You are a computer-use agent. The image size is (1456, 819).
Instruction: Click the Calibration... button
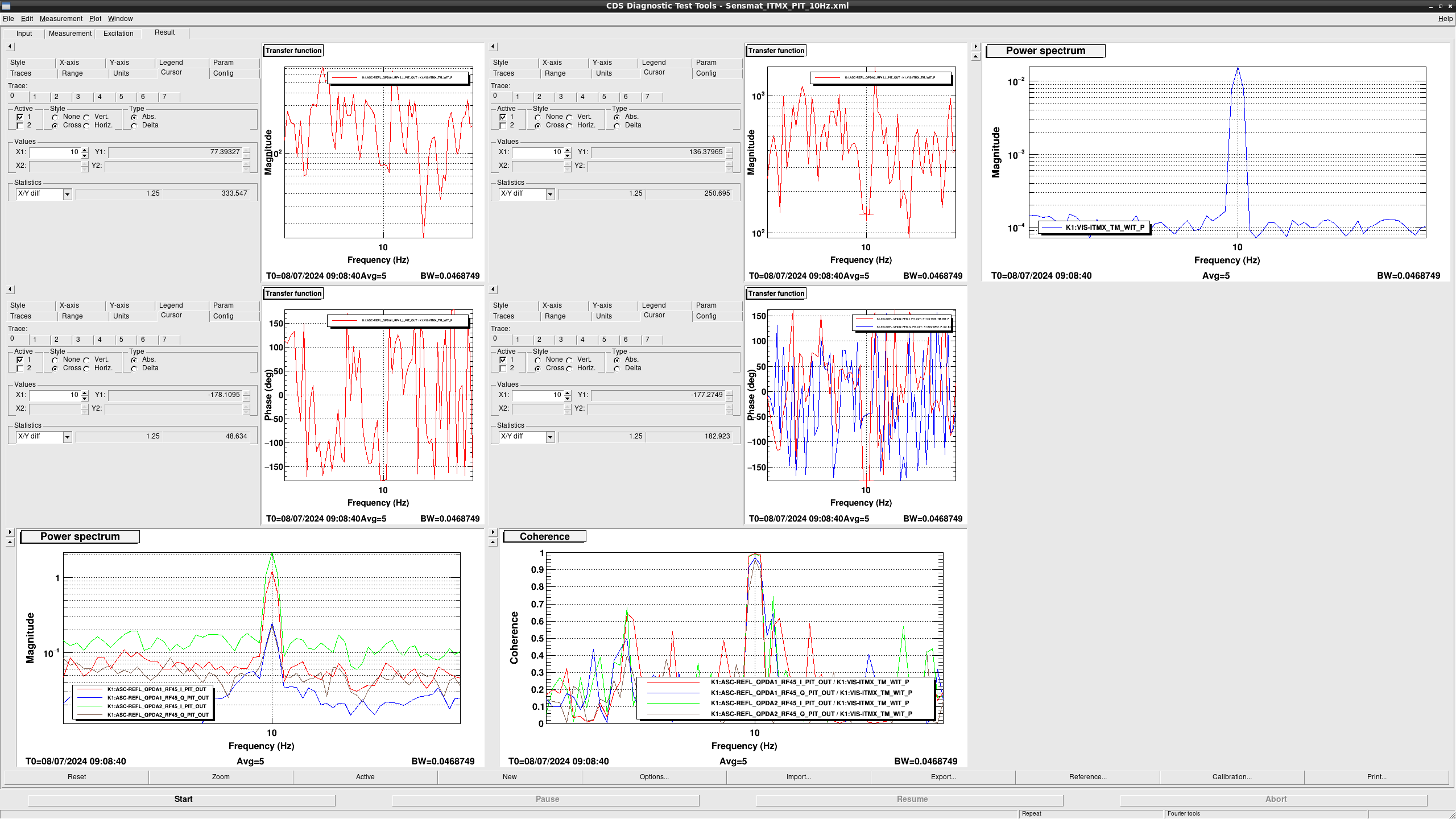coord(1232,777)
